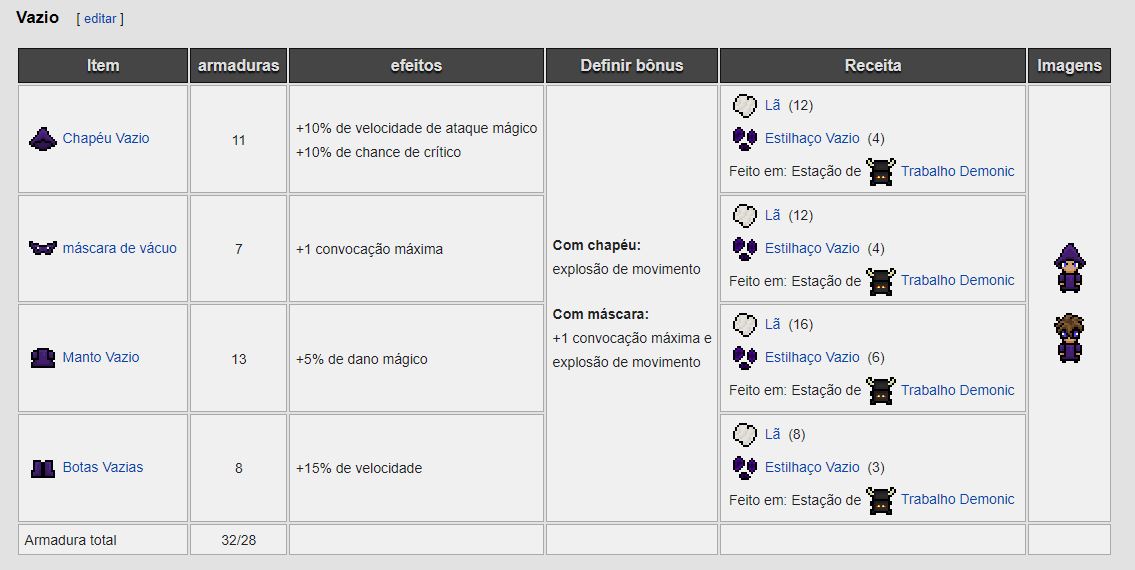Click Estilhaço Vazio link in Manto recipe
Image resolution: width=1135 pixels, height=570 pixels.
coord(812,357)
